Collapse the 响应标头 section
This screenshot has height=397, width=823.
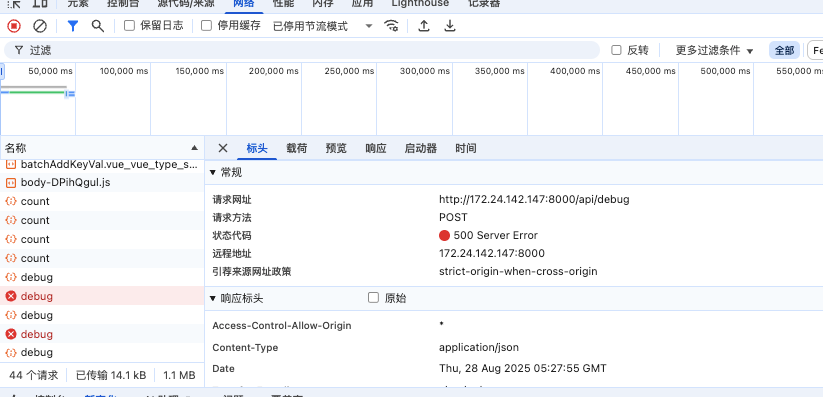236,299
